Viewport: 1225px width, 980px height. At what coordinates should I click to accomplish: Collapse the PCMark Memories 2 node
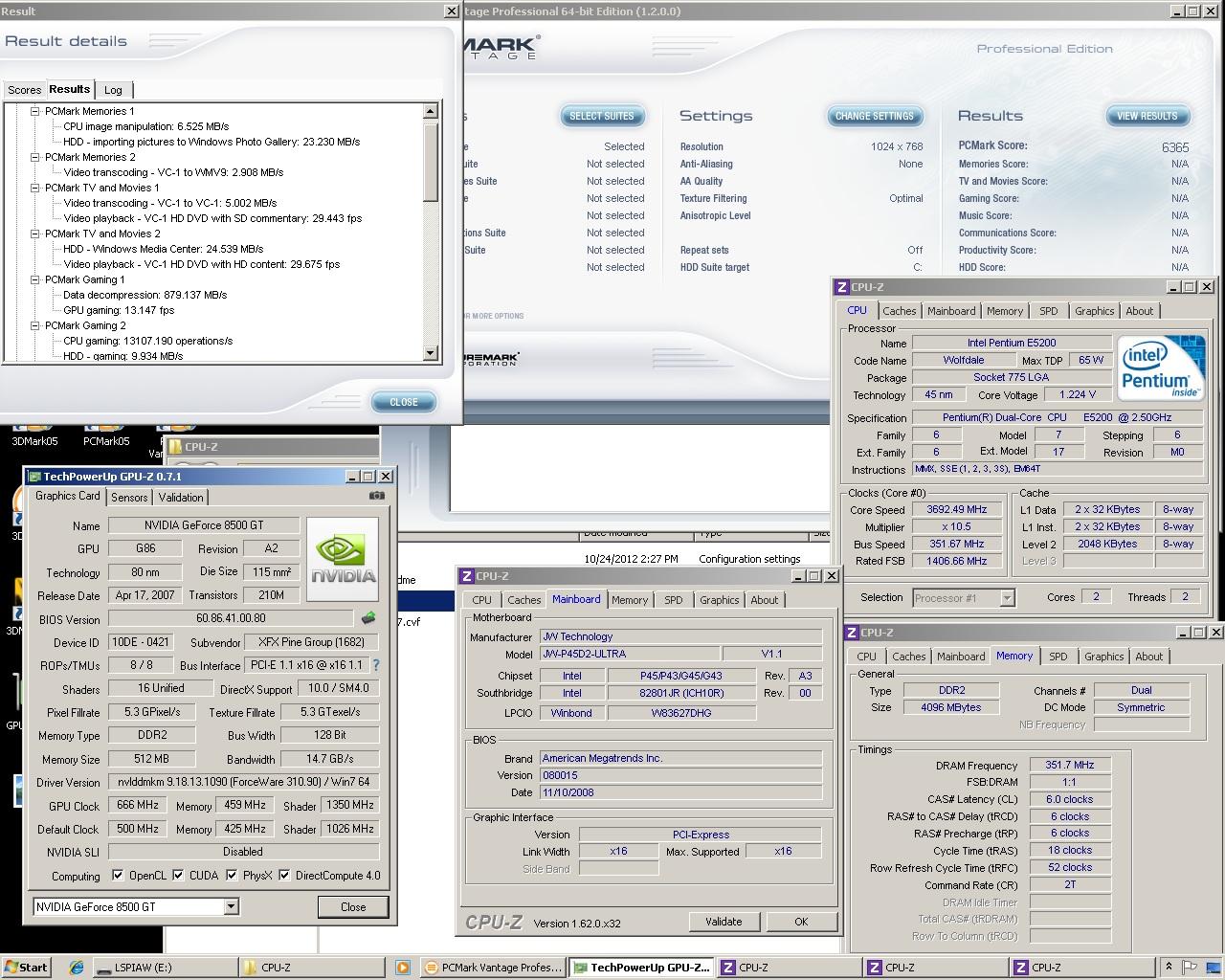click(x=34, y=157)
